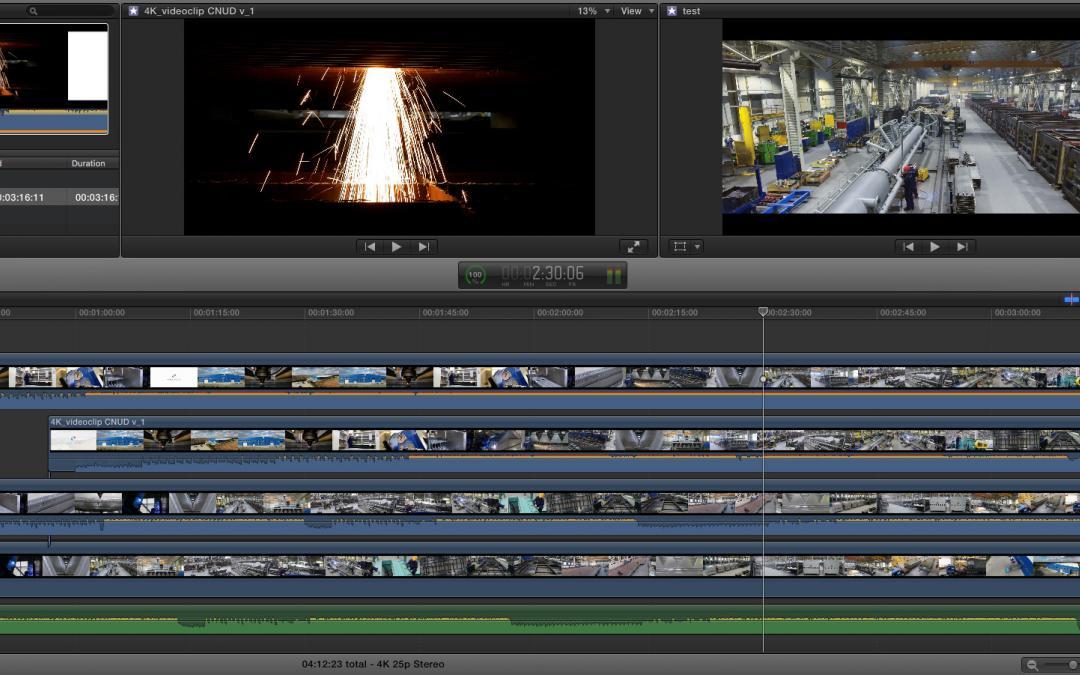Go to previous edit in test viewer
This screenshot has height=675, width=1080.
(x=908, y=247)
